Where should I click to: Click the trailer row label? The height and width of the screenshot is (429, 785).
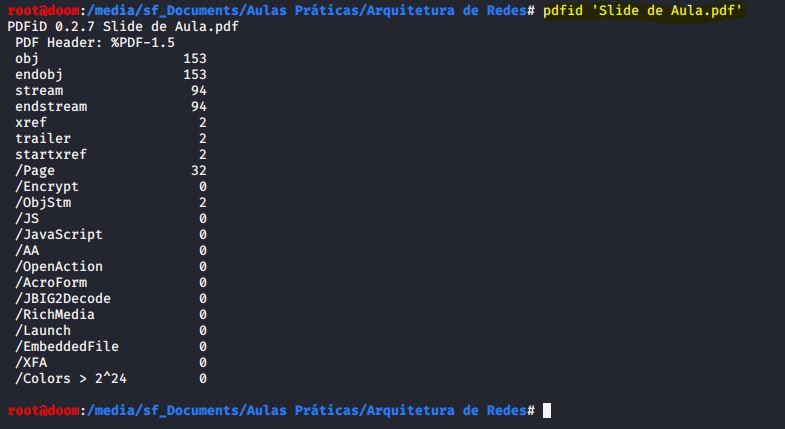[x=43, y=138]
